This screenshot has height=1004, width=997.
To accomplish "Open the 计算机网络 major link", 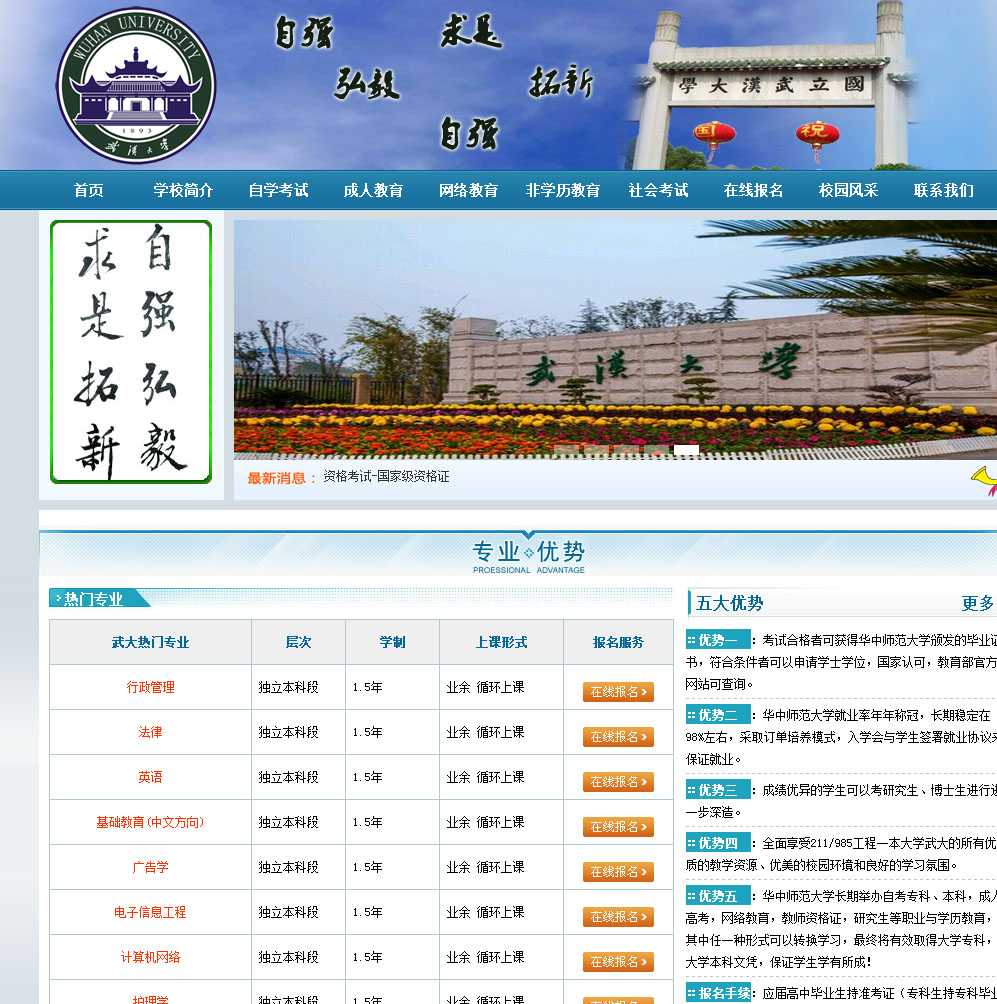I will click(x=150, y=957).
